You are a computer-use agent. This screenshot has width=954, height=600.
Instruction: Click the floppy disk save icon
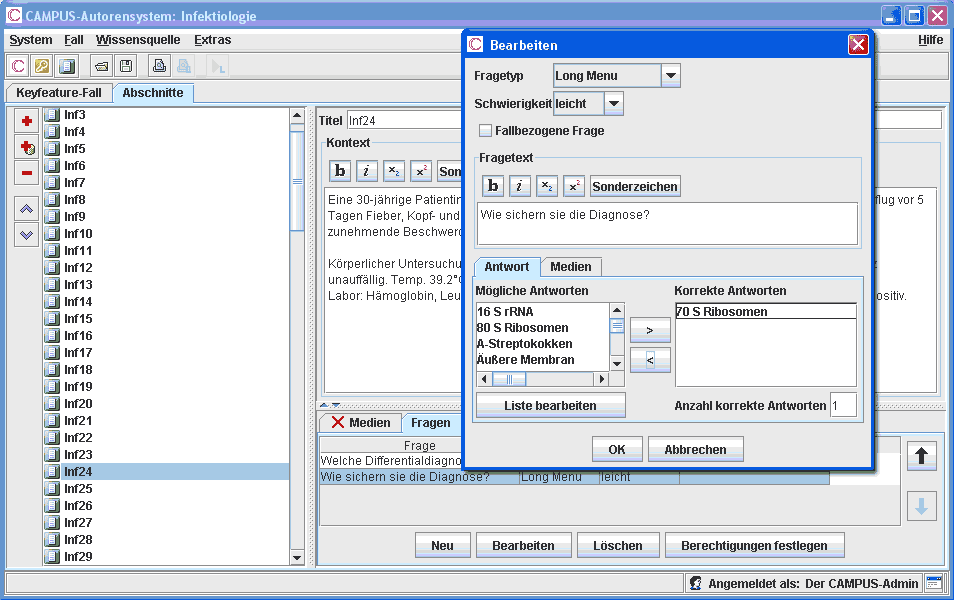pyautogui.click(x=126, y=67)
